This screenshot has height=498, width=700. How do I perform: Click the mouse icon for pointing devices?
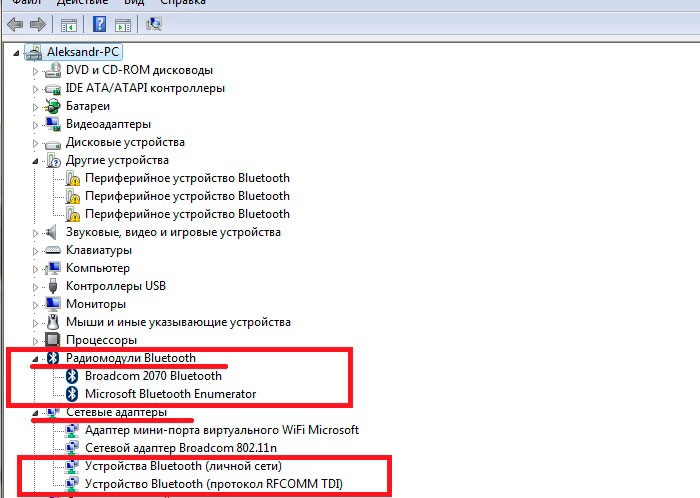pyautogui.click(x=53, y=322)
